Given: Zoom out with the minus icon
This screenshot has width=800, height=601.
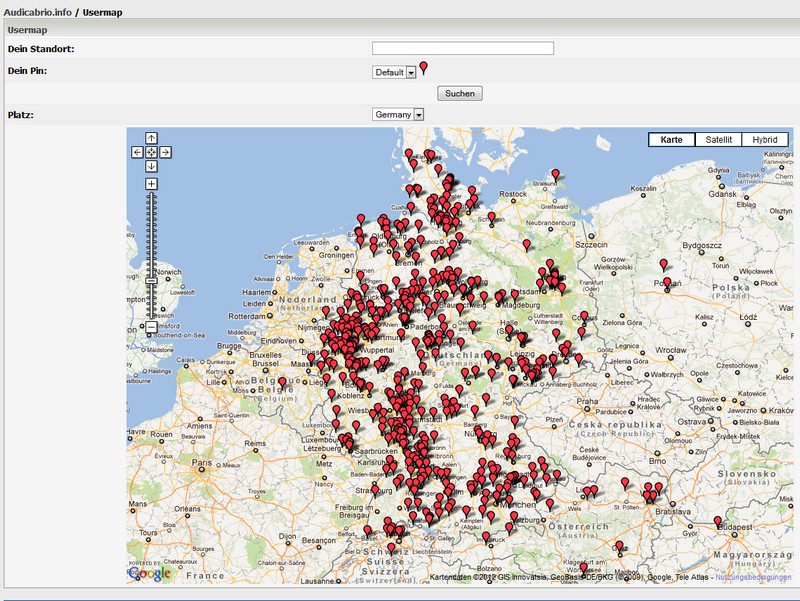Looking at the screenshot, I should (x=151, y=327).
